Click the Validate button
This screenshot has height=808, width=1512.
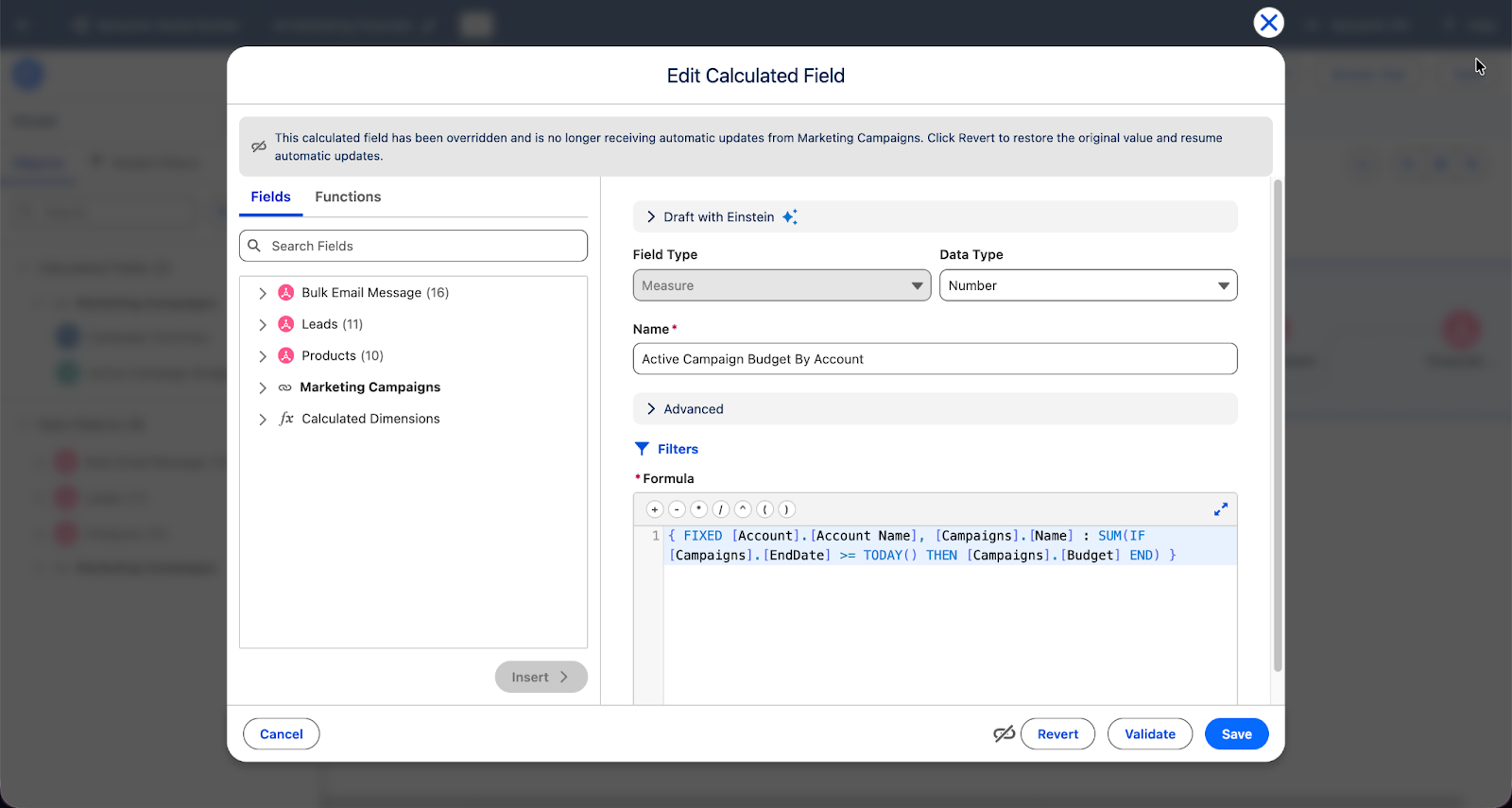point(1150,734)
